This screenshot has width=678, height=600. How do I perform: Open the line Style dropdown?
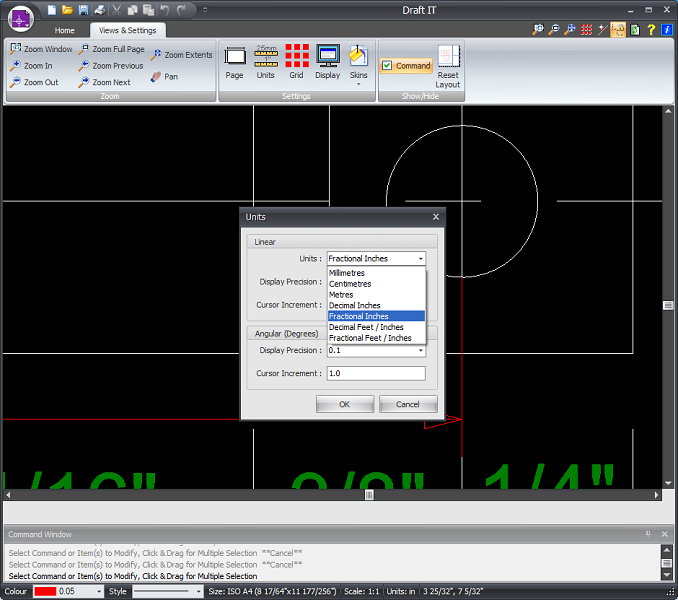pyautogui.click(x=167, y=591)
